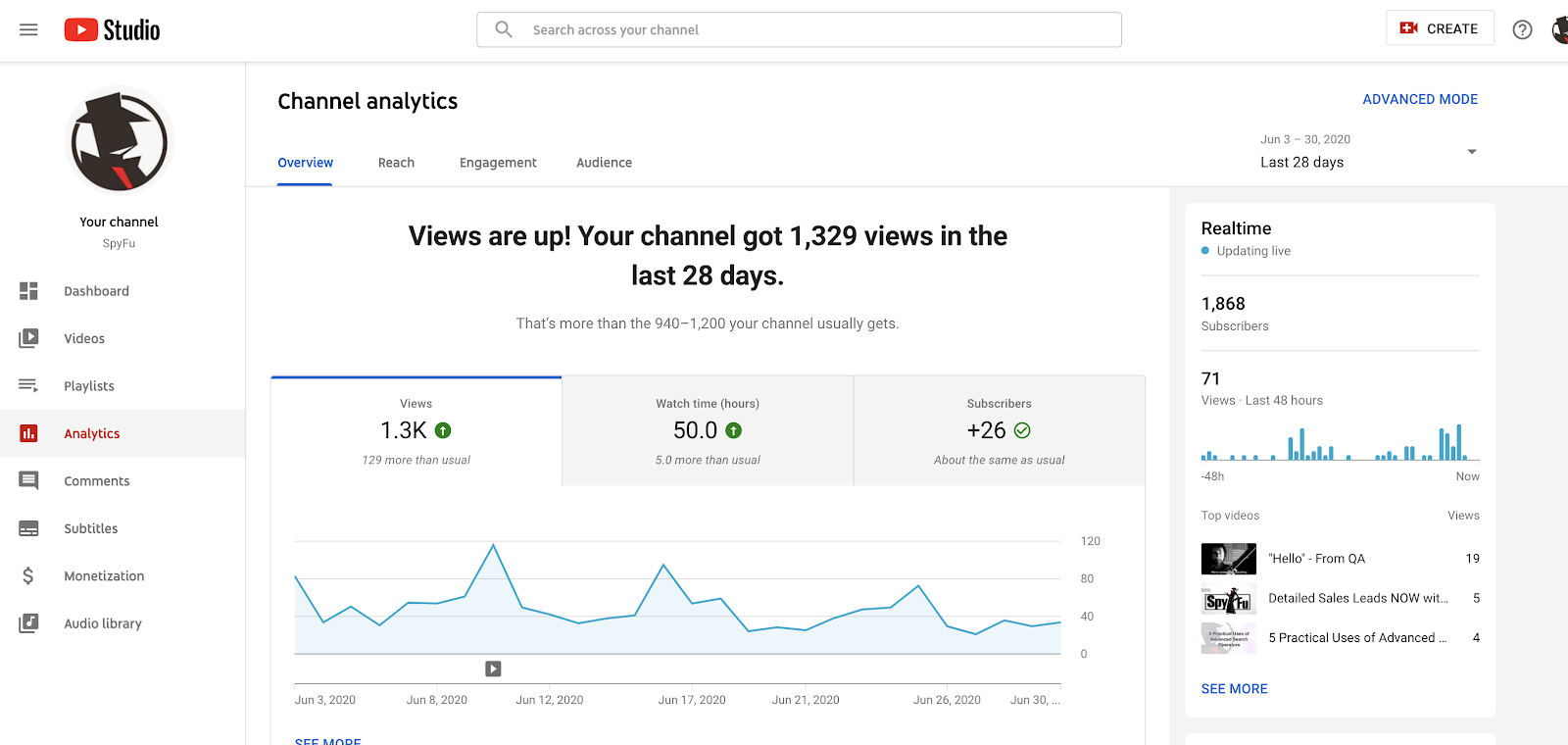Click SEE MORE in Realtime panel
The image size is (1568, 745).
1234,689
